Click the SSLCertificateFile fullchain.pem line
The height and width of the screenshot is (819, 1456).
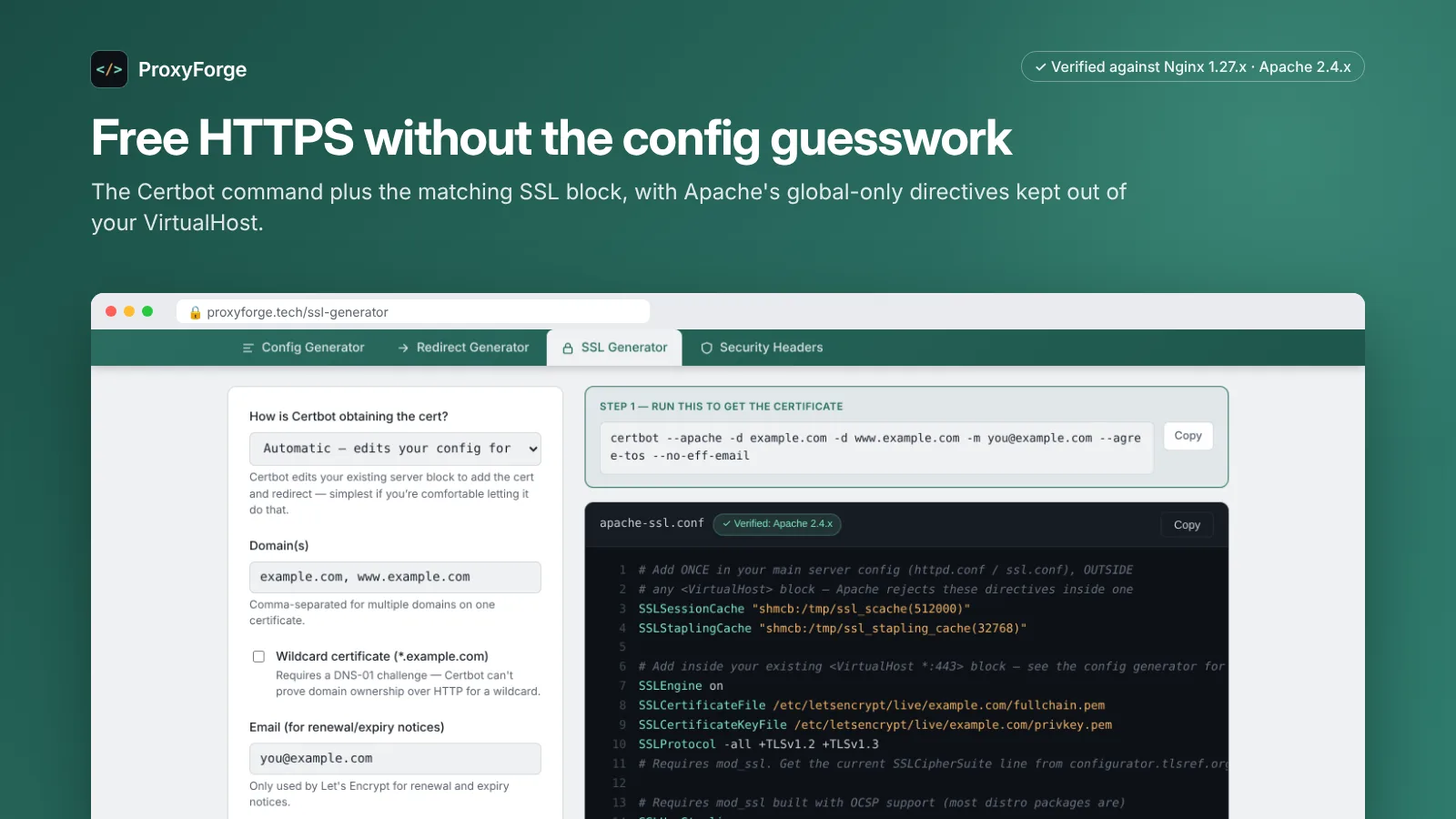click(872, 705)
